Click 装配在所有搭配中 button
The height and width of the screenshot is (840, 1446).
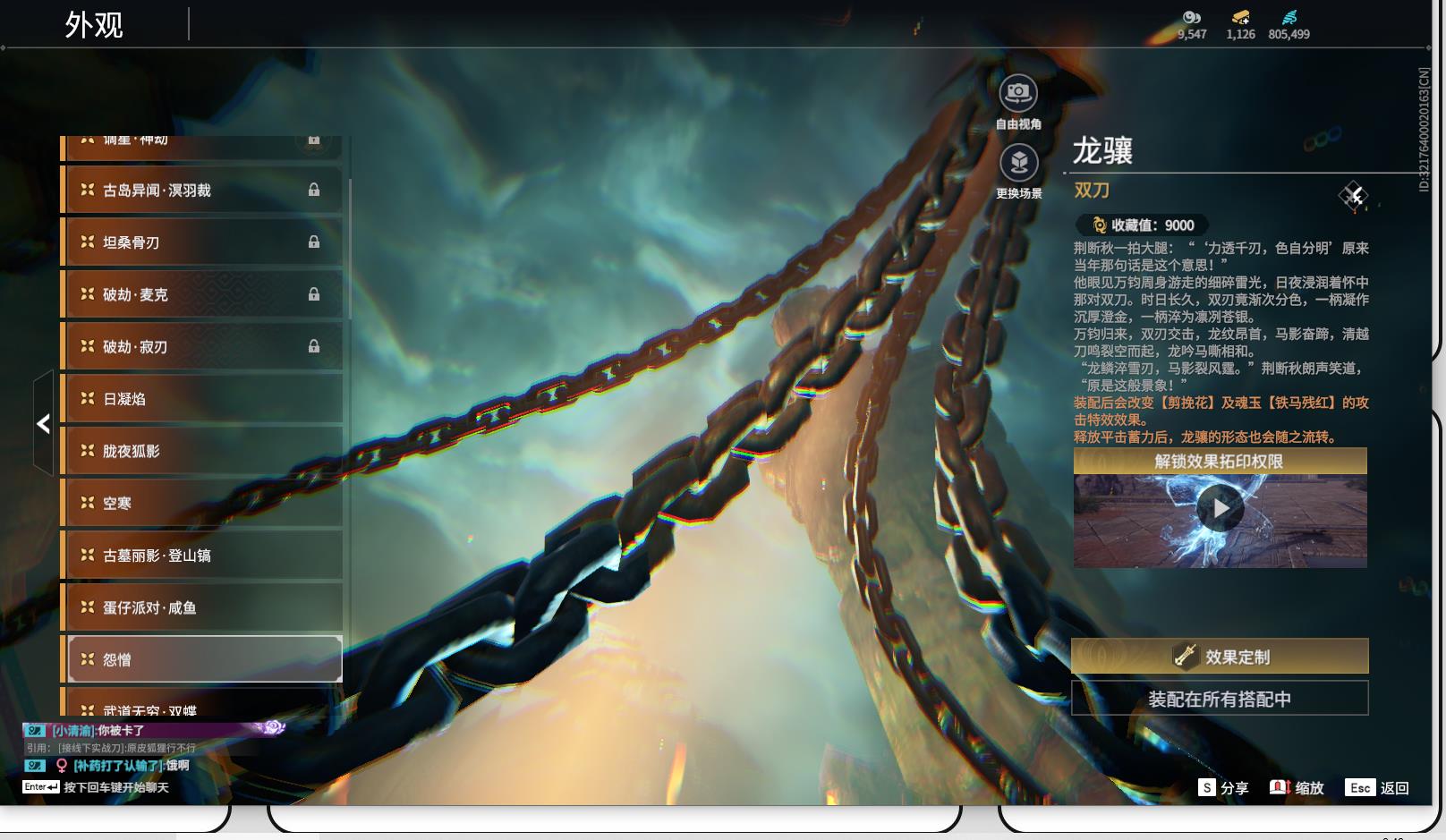pos(1220,699)
